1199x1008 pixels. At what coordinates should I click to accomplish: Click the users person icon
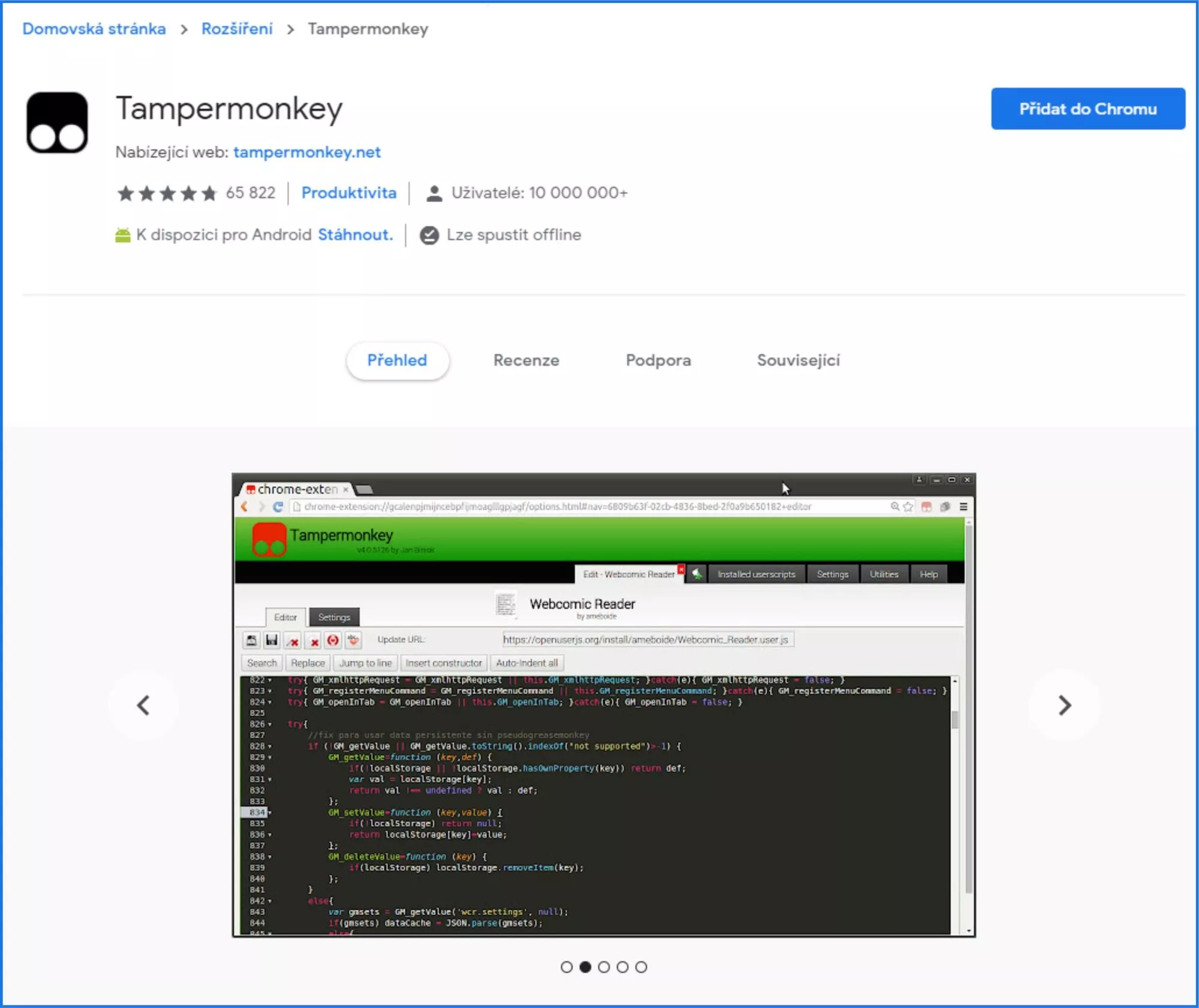(434, 193)
